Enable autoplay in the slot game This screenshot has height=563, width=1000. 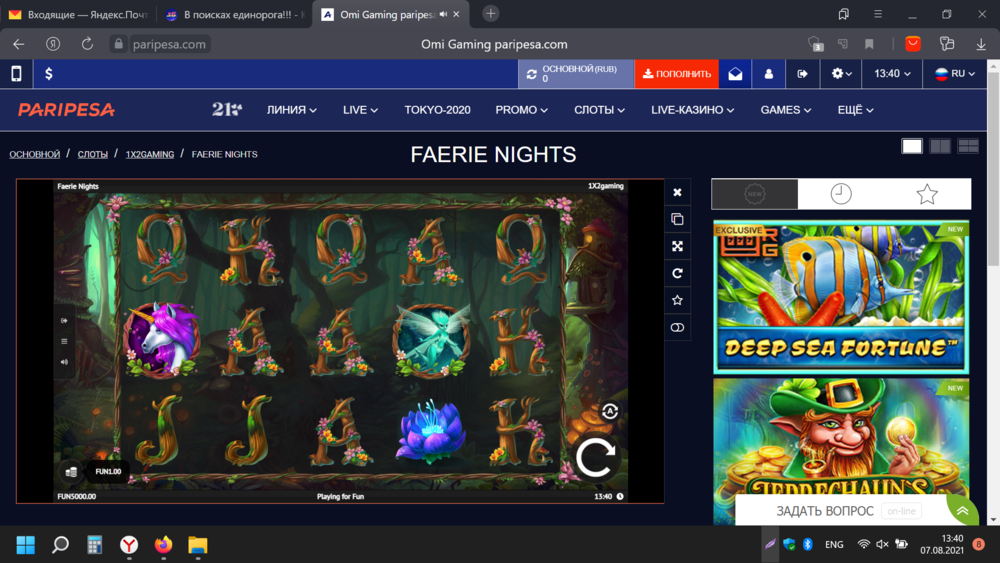tap(610, 411)
